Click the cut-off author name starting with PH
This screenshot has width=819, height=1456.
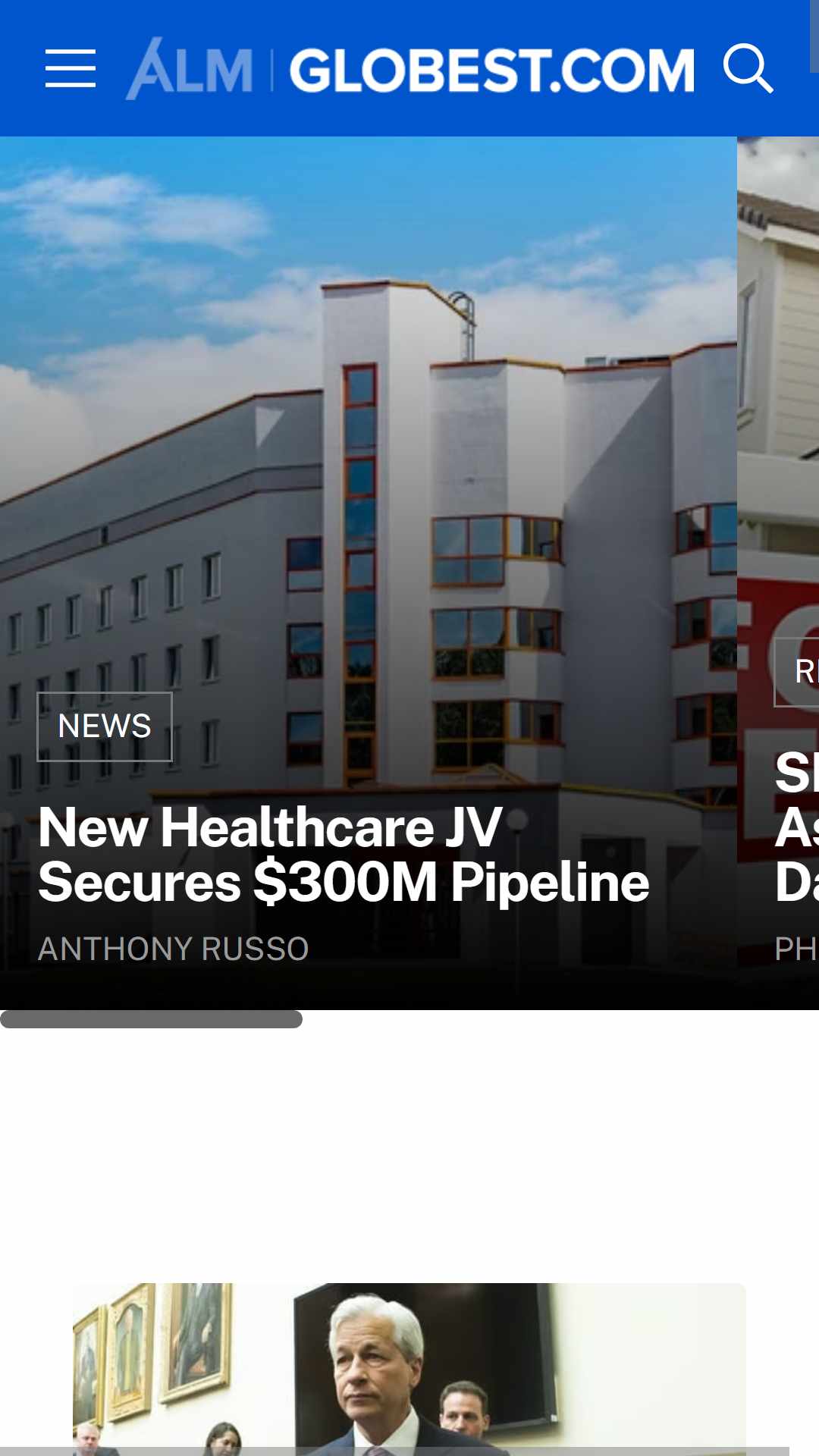pyautogui.click(x=796, y=949)
